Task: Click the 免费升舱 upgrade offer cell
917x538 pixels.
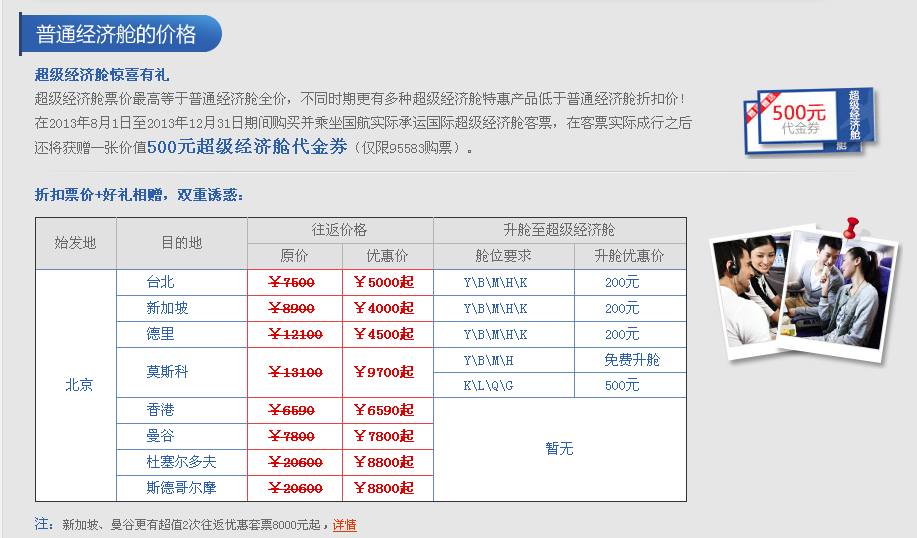Action: 631,360
